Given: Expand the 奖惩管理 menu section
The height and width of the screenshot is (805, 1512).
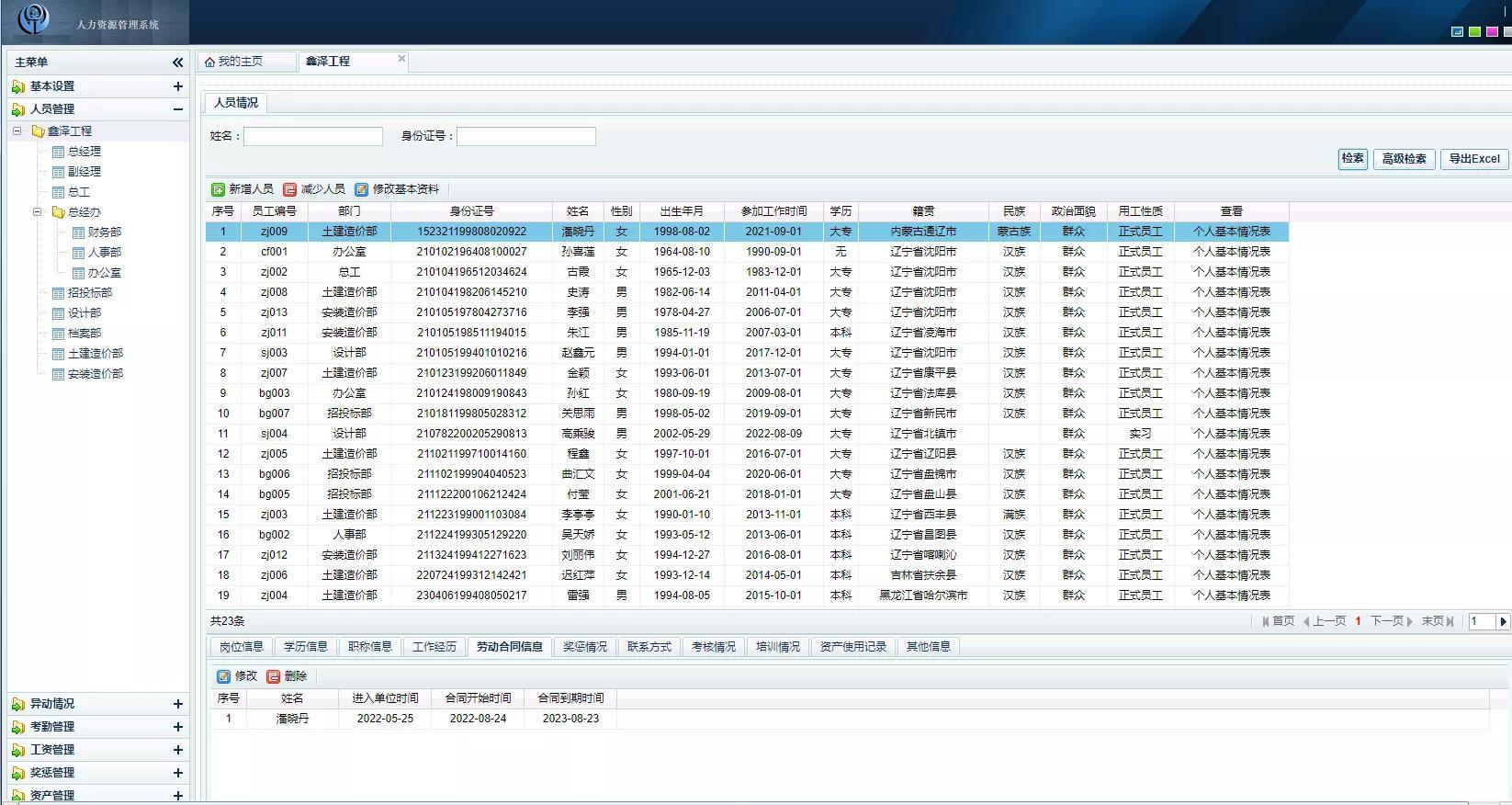Looking at the screenshot, I should [x=177, y=773].
